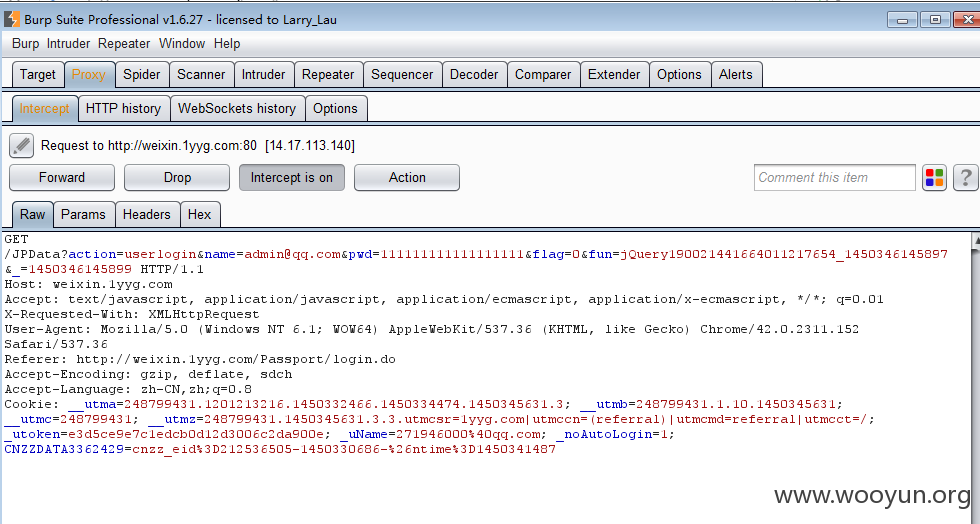Click the name parameter value admin@qq.com
The width and height of the screenshot is (980, 524).
coord(292,254)
